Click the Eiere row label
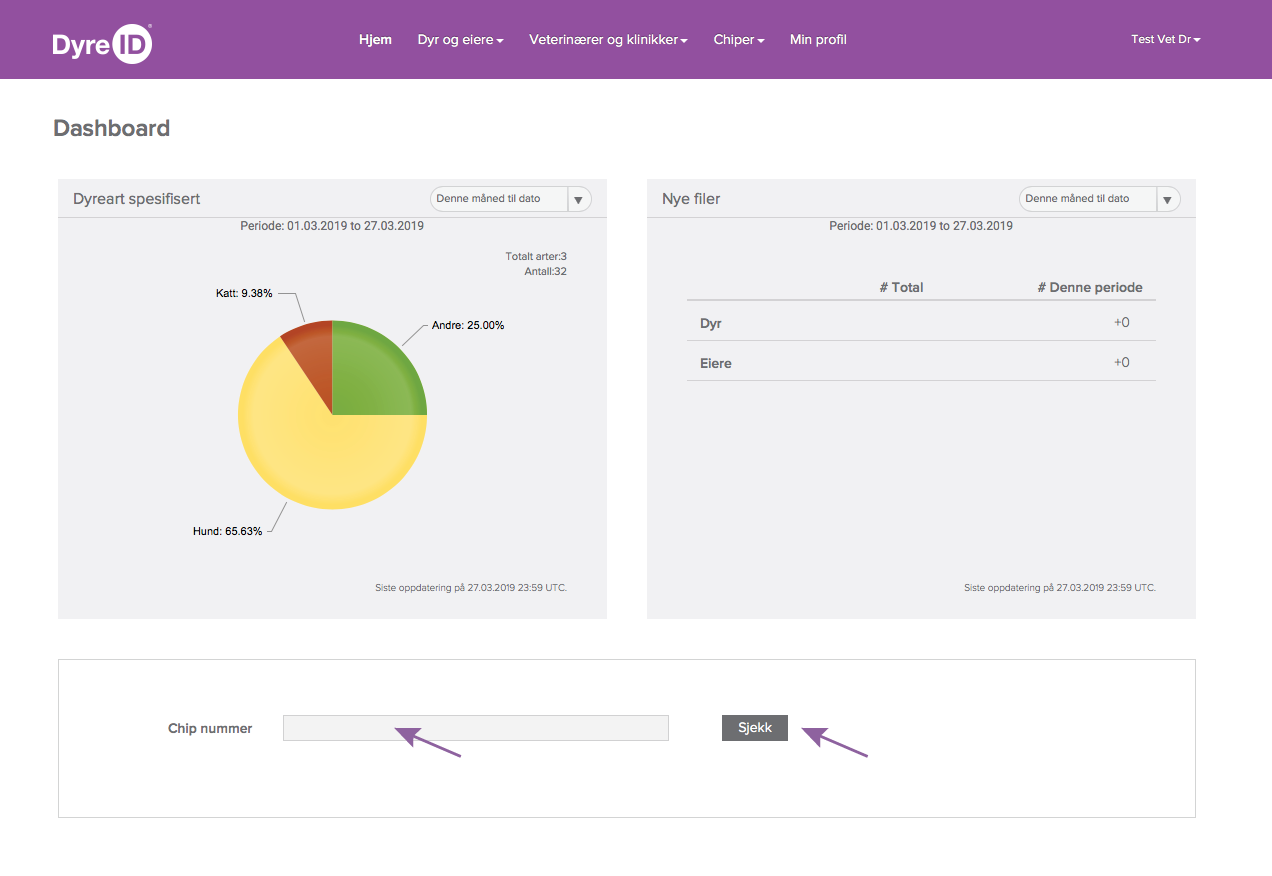This screenshot has height=876, width=1272. pos(716,363)
